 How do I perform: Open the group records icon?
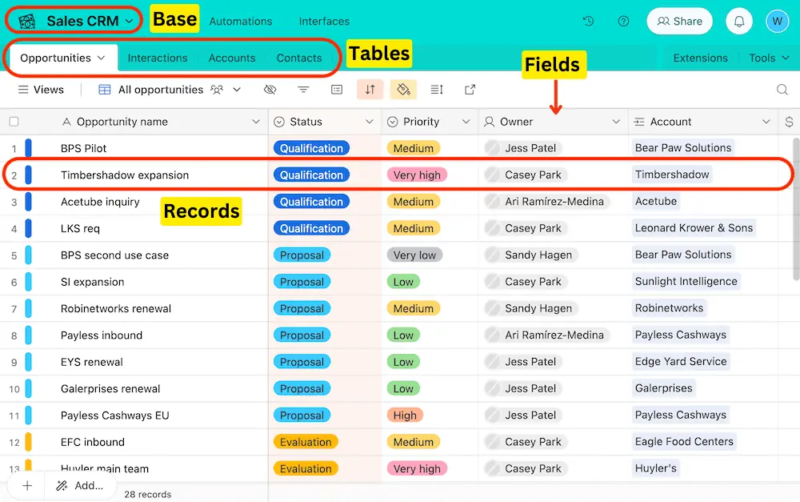pyautogui.click(x=337, y=90)
